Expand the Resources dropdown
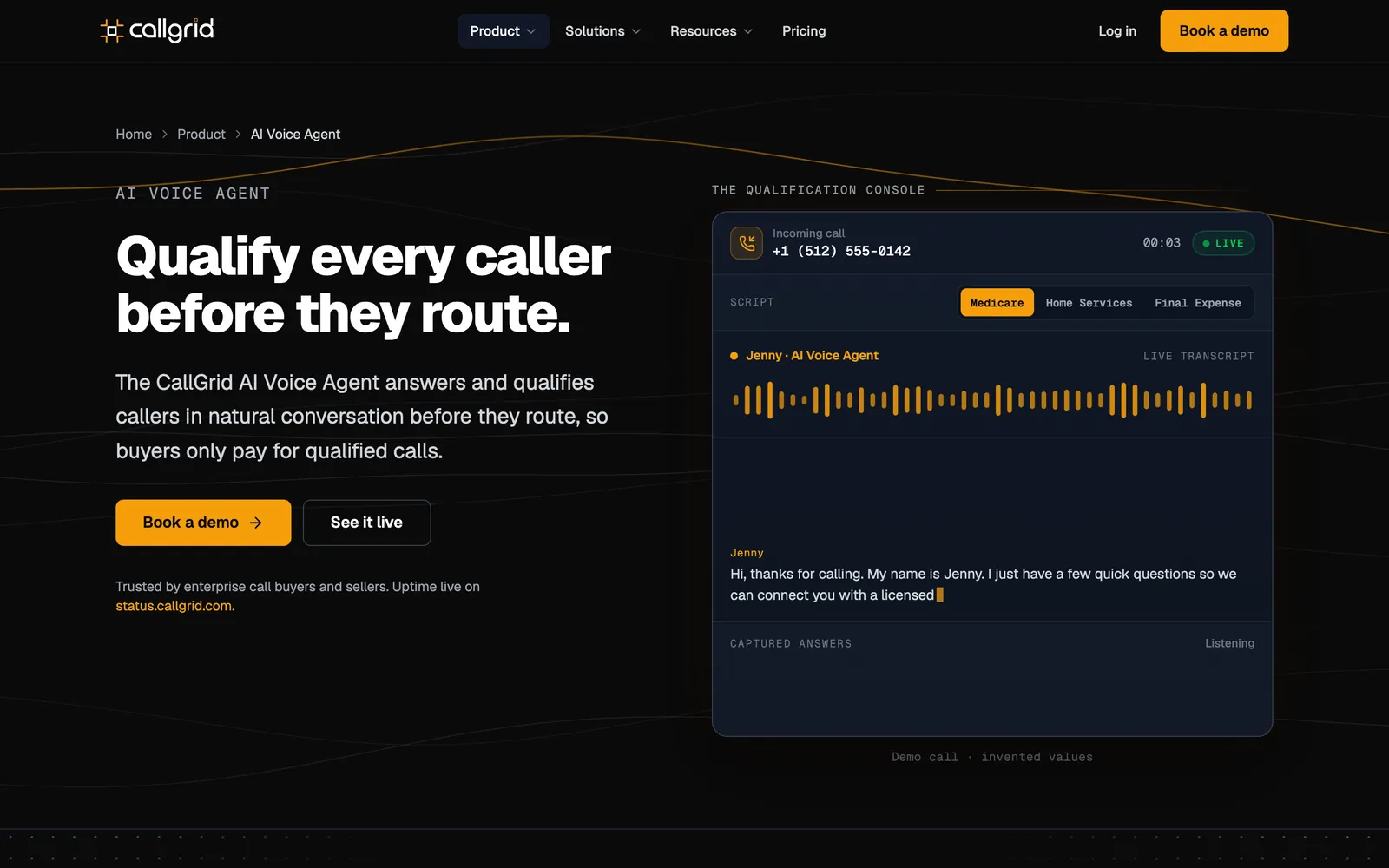 point(712,31)
